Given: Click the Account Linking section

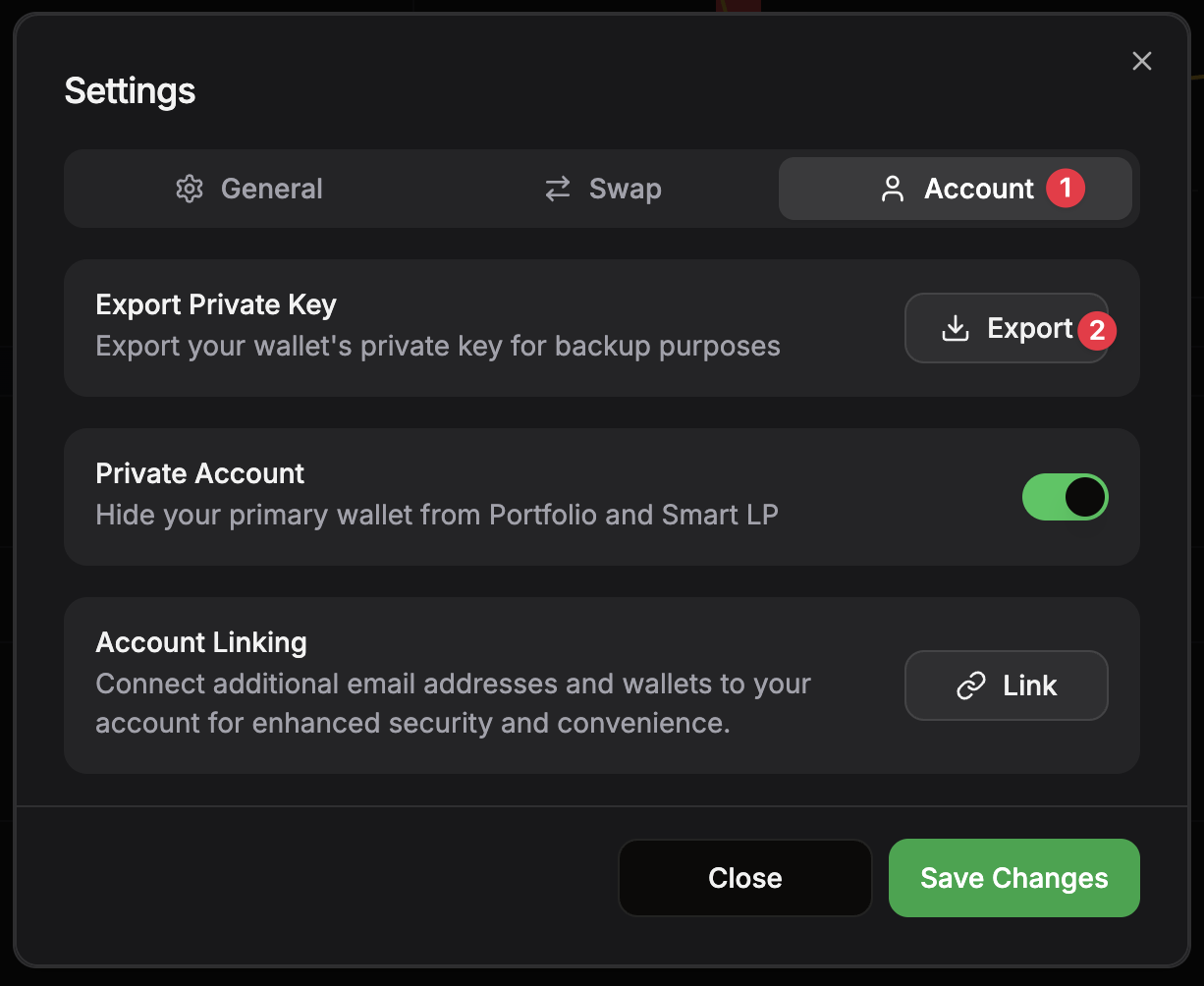Looking at the screenshot, I should pos(393,685).
